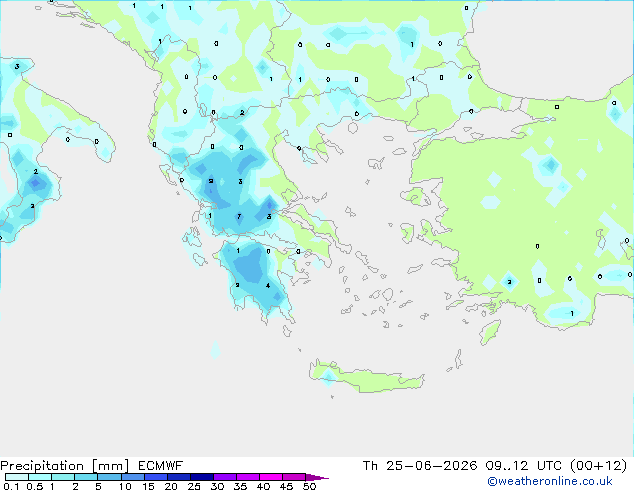Select the 30–35 mm purple legend swatch
This screenshot has width=634, height=490.
click(224, 477)
